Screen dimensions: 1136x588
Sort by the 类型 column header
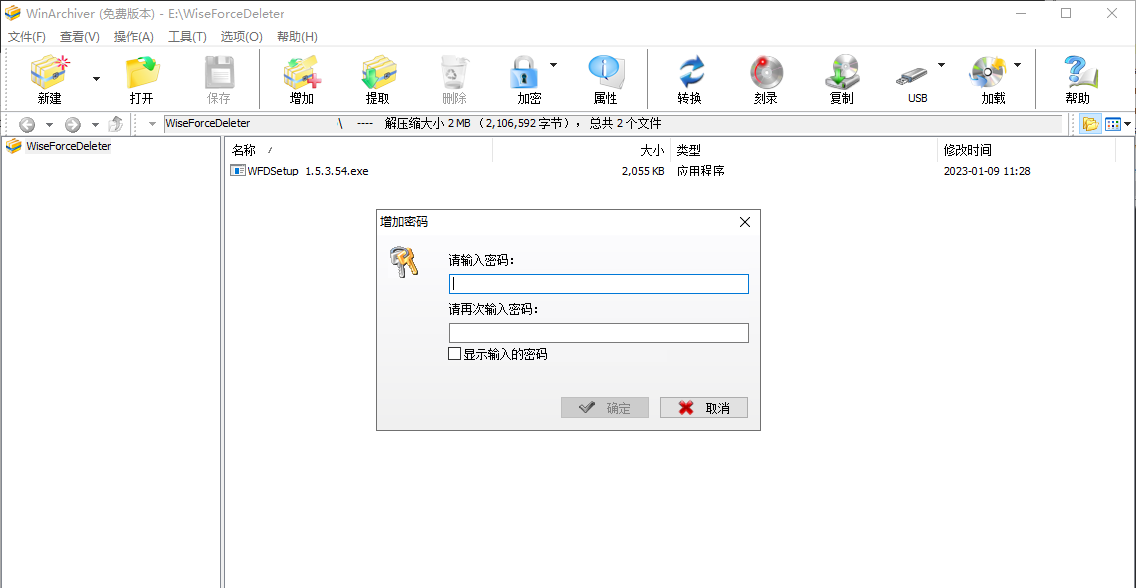pyautogui.click(x=804, y=151)
